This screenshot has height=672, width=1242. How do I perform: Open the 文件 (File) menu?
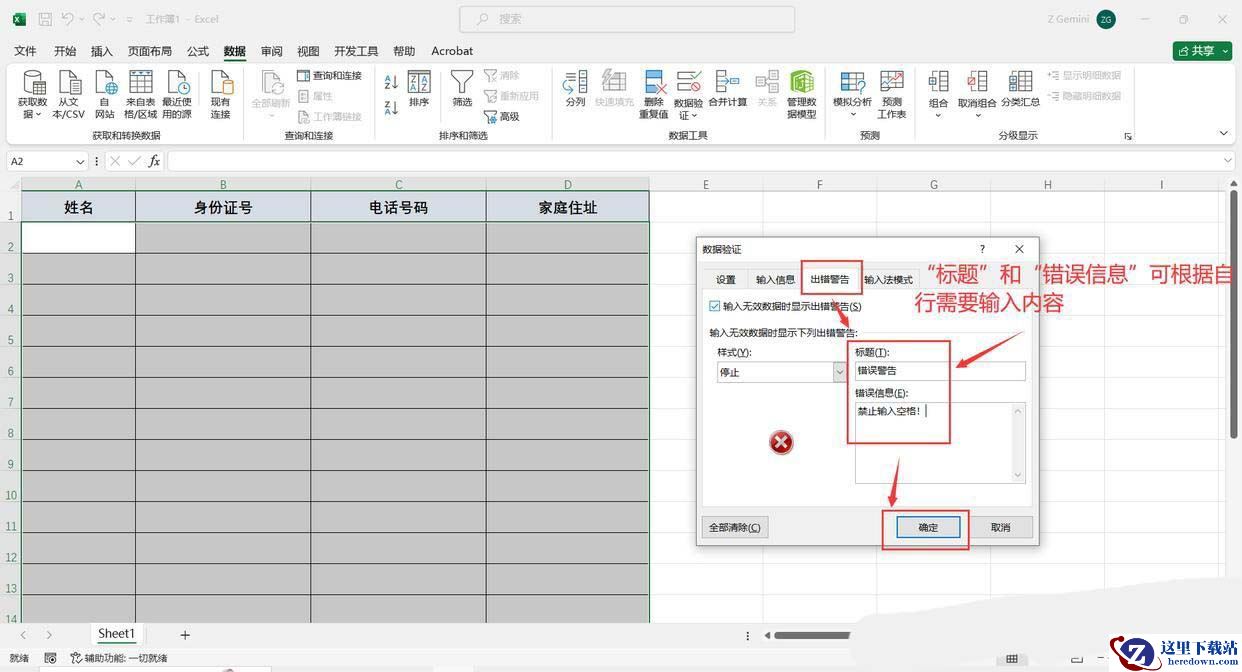pos(25,51)
